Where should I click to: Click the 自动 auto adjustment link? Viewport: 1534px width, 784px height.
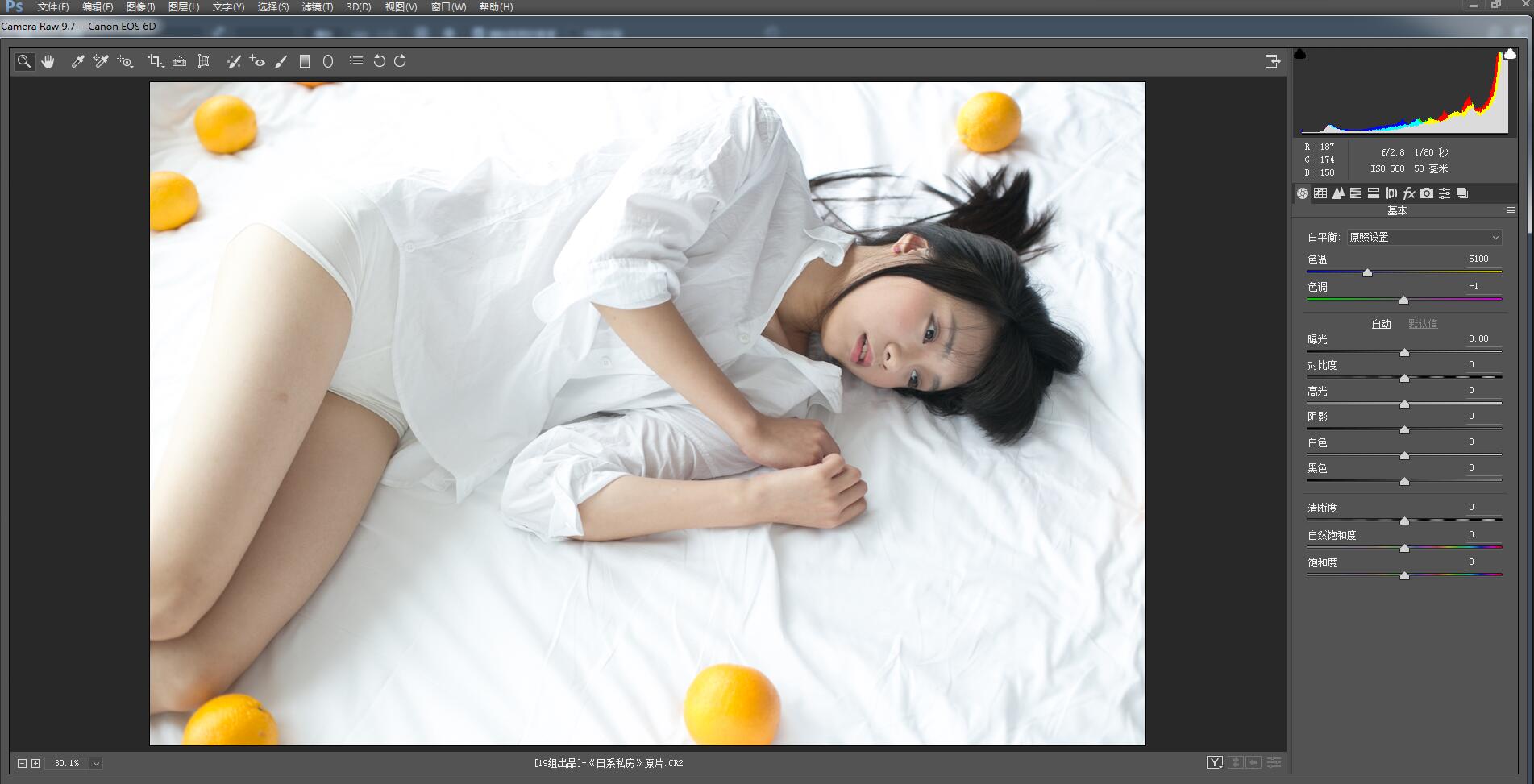pos(1380,323)
